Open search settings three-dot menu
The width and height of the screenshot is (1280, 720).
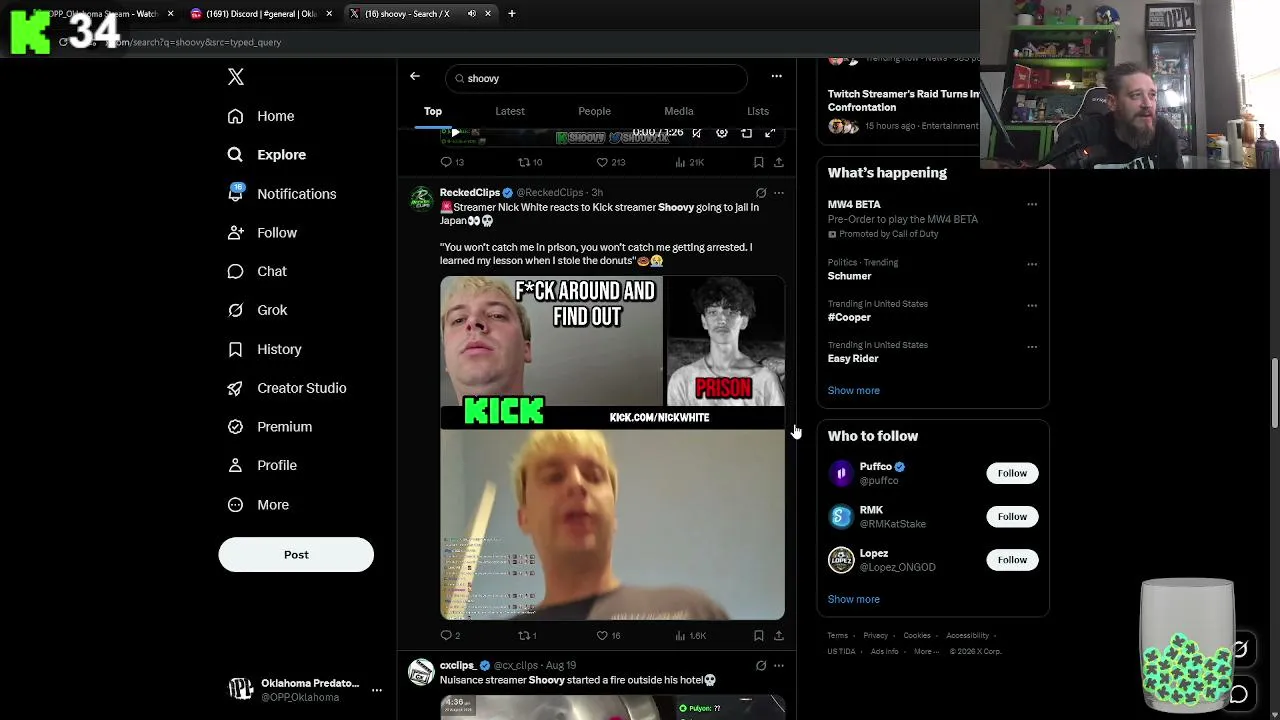[776, 76]
